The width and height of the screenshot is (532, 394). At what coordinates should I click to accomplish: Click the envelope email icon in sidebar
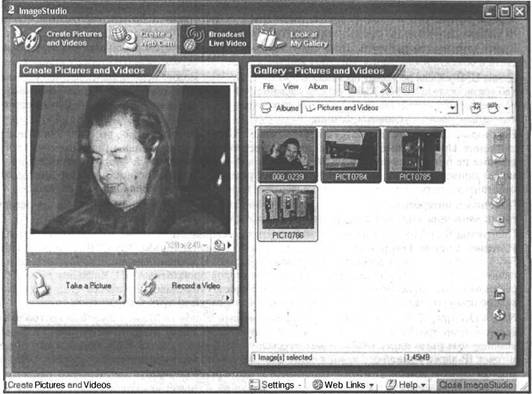pyautogui.click(x=498, y=157)
